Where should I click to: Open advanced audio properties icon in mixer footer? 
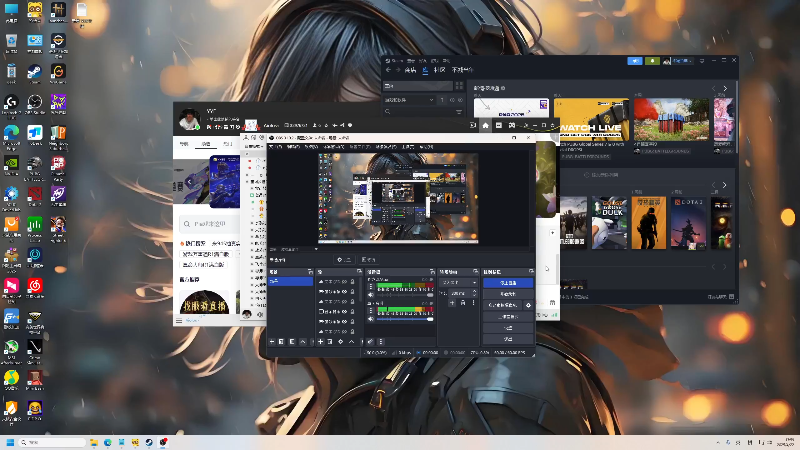[x=370, y=342]
